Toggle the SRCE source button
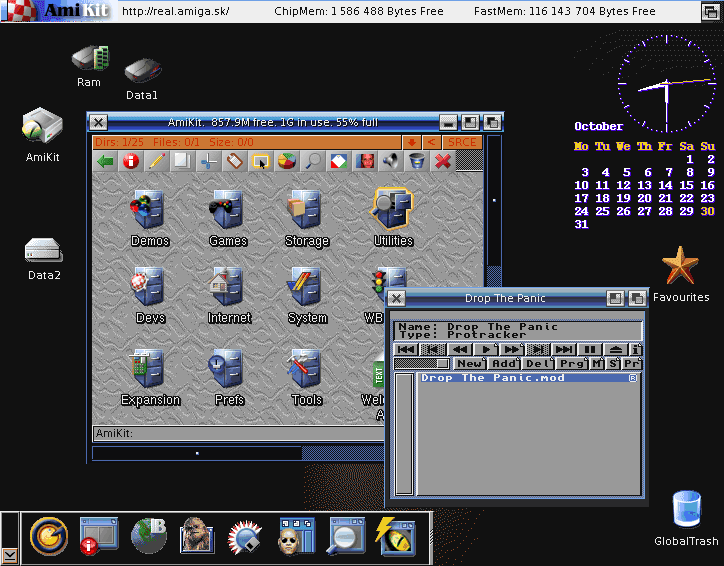This screenshot has width=724, height=566. [x=462, y=142]
